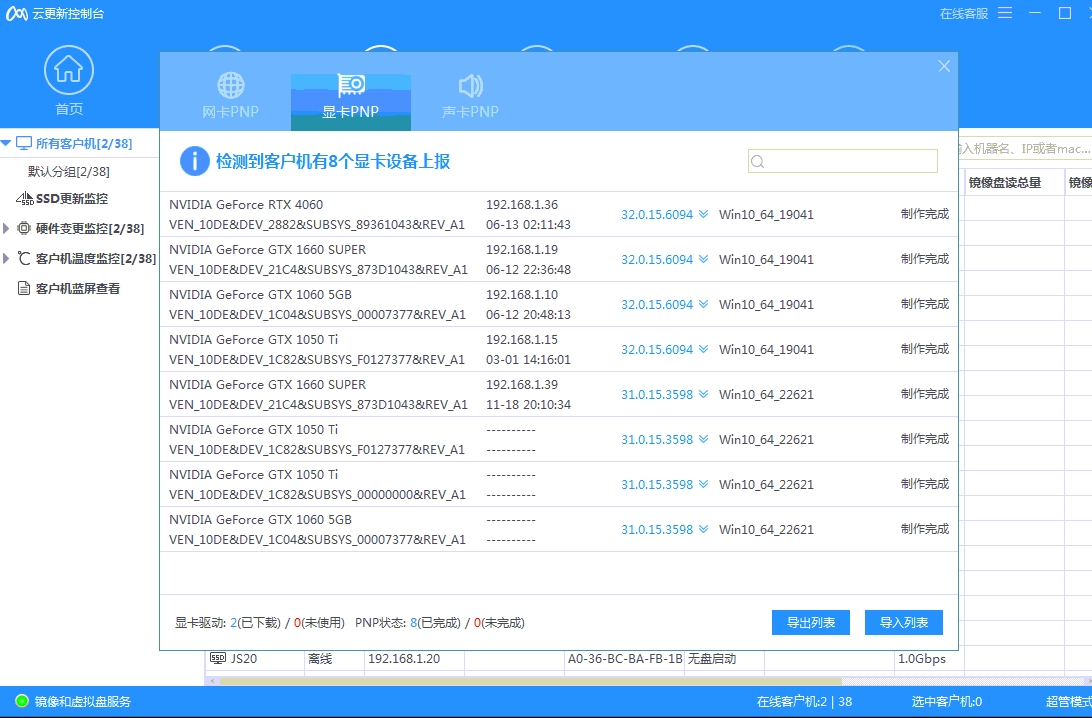Image resolution: width=1092 pixels, height=718 pixels.
Task: Click 选中客户机:0 in status bar
Action: (946, 701)
